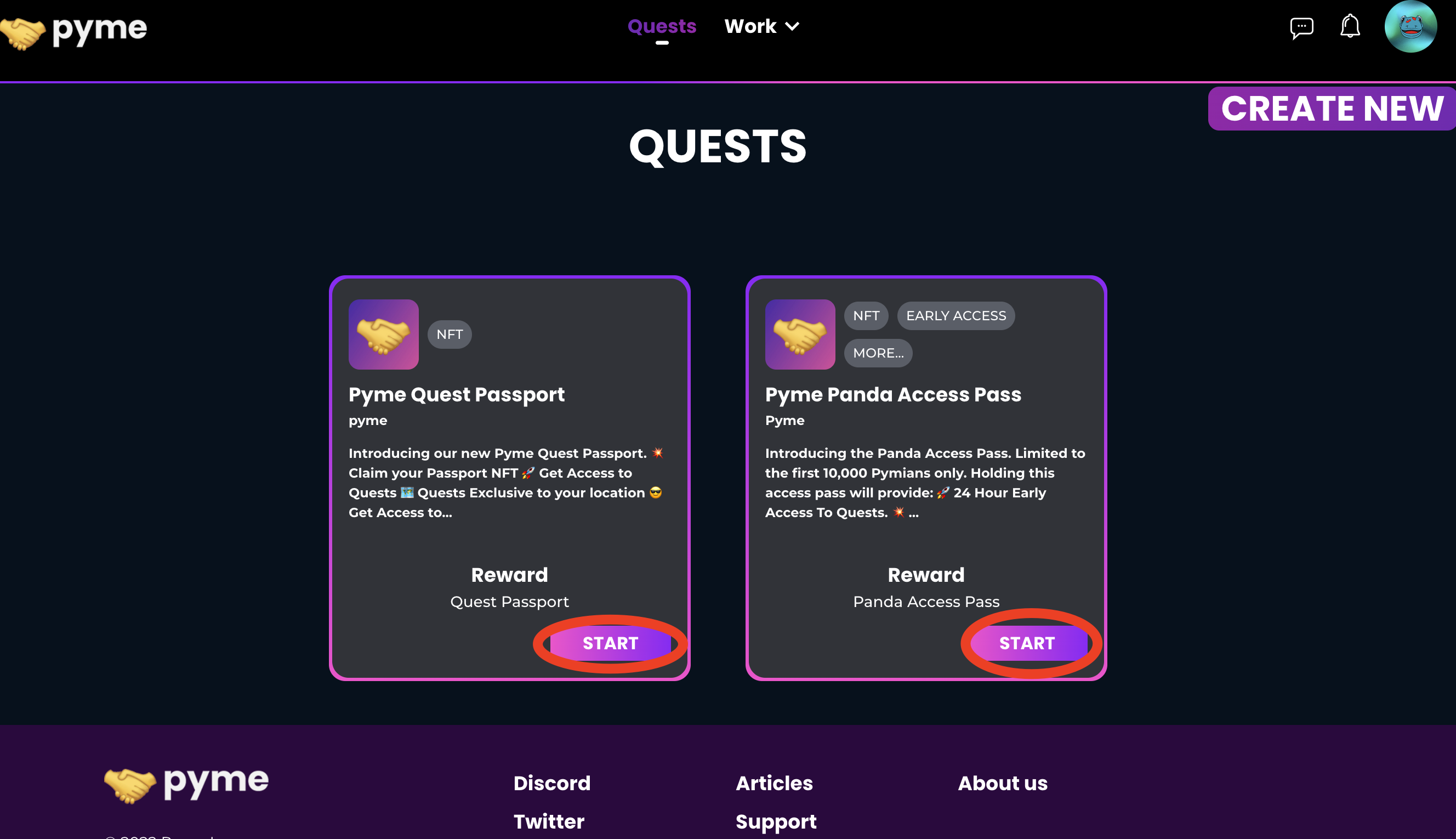1456x839 pixels.
Task: Open the Discord footer link
Action: [552, 783]
